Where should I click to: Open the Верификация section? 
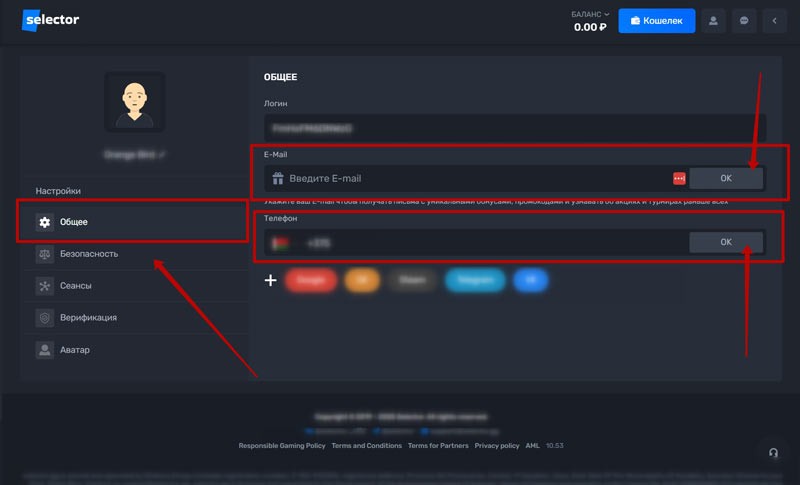pos(88,318)
